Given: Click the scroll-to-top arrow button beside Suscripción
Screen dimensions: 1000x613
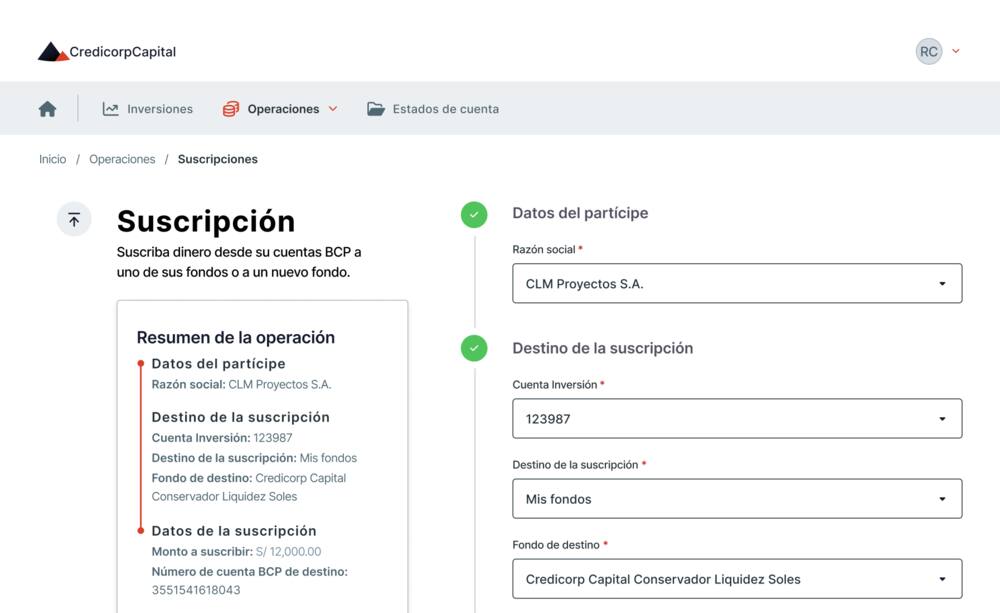Looking at the screenshot, I should point(74,219).
